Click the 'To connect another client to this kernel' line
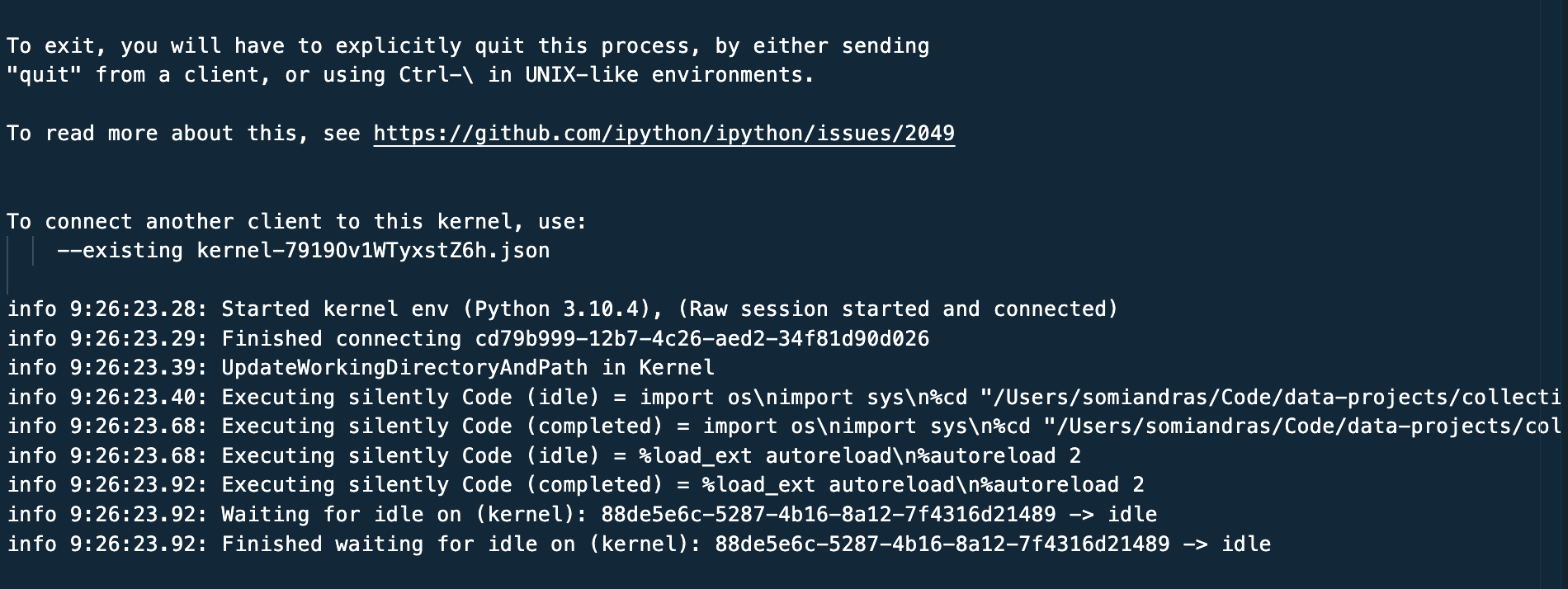 click(x=297, y=222)
